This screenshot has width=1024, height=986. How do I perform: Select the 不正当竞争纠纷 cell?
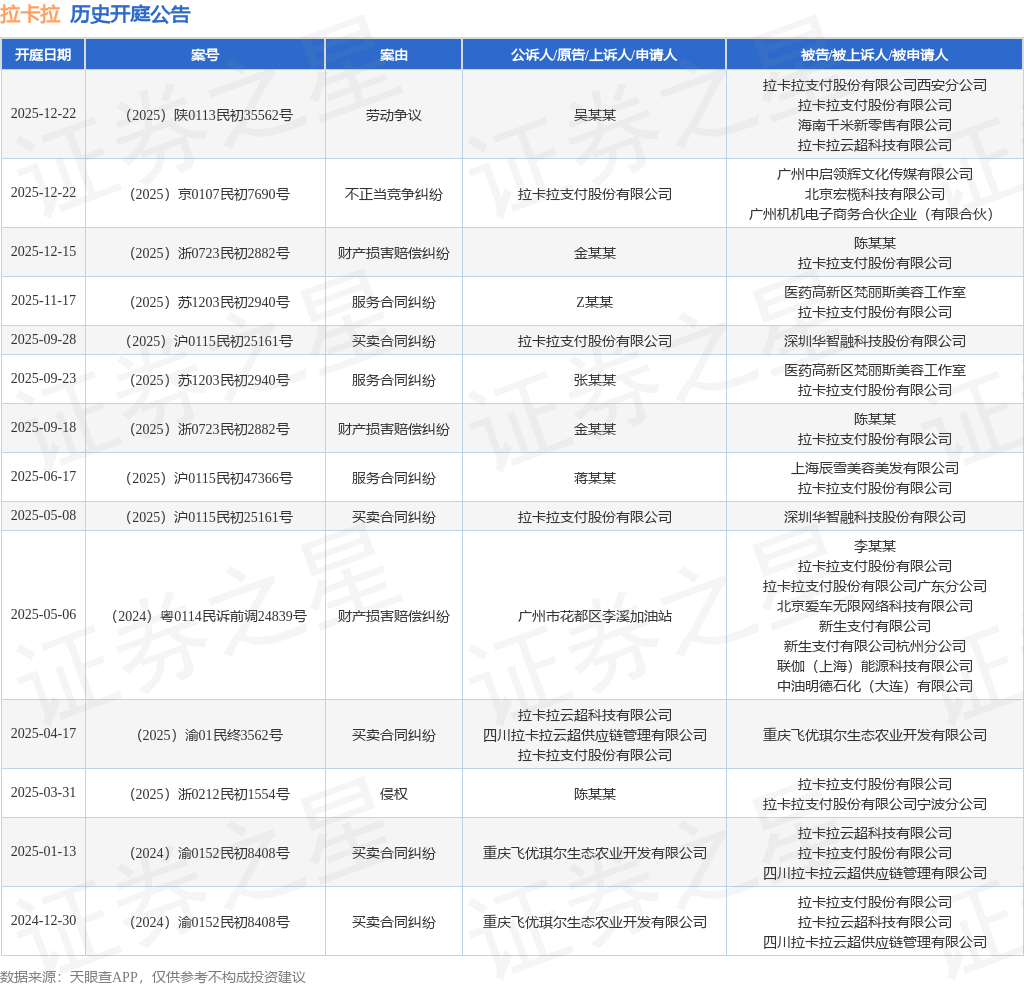click(x=394, y=194)
